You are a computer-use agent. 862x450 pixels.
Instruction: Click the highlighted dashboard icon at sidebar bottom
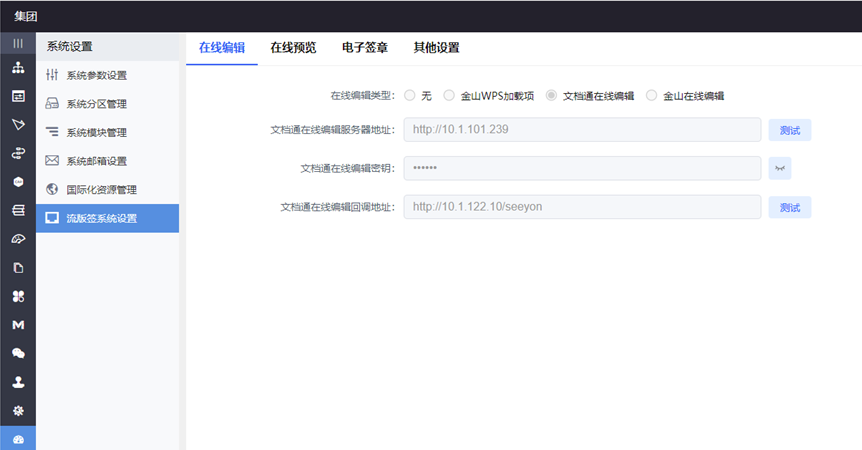(17, 439)
